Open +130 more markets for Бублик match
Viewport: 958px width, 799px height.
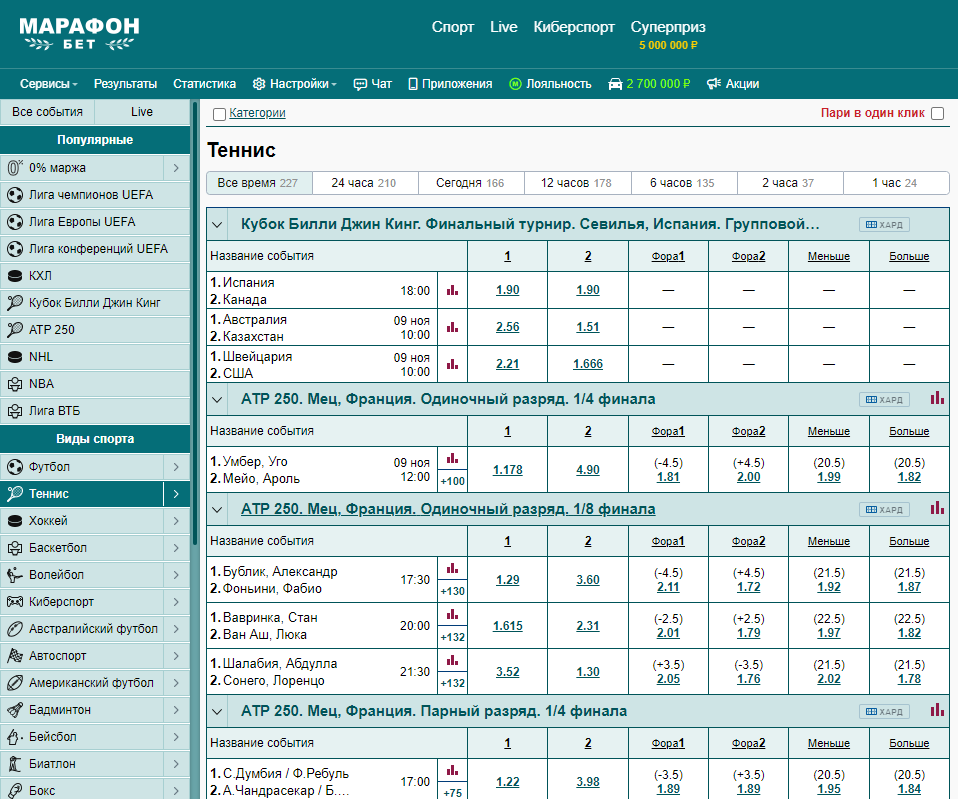point(452,591)
